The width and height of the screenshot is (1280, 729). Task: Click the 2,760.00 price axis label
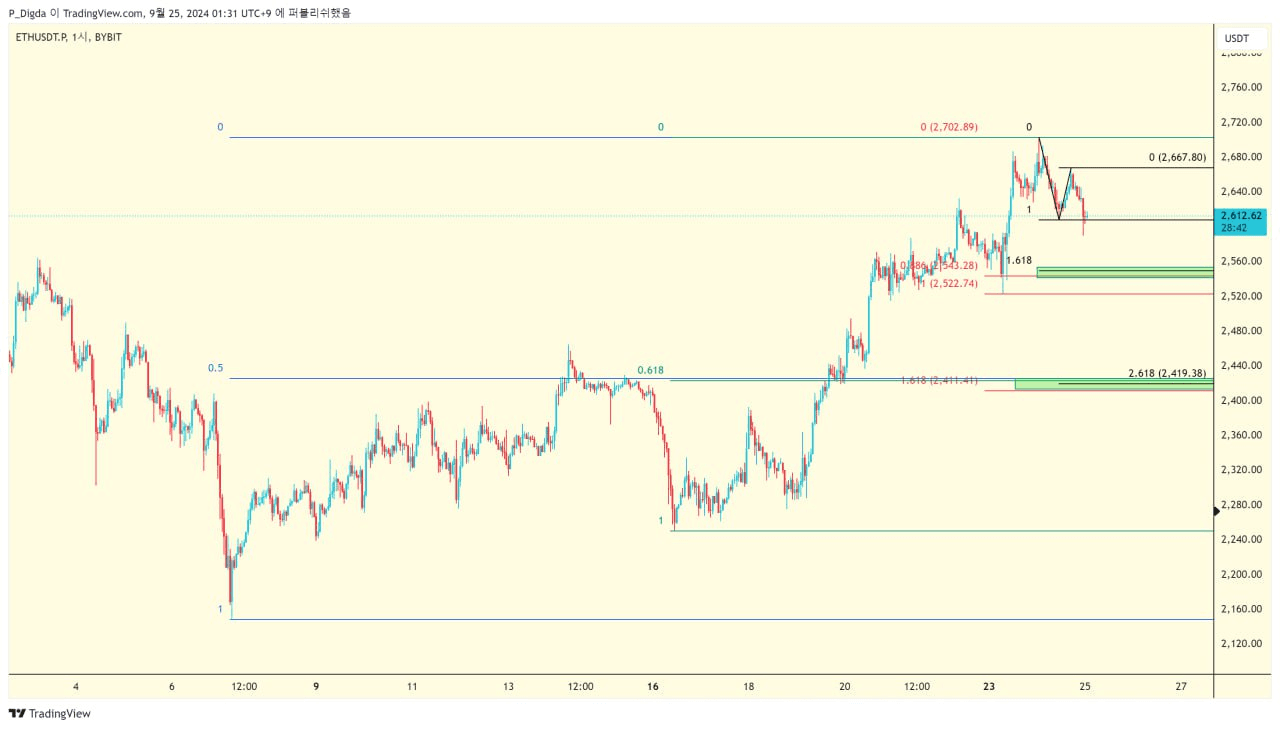[1241, 87]
